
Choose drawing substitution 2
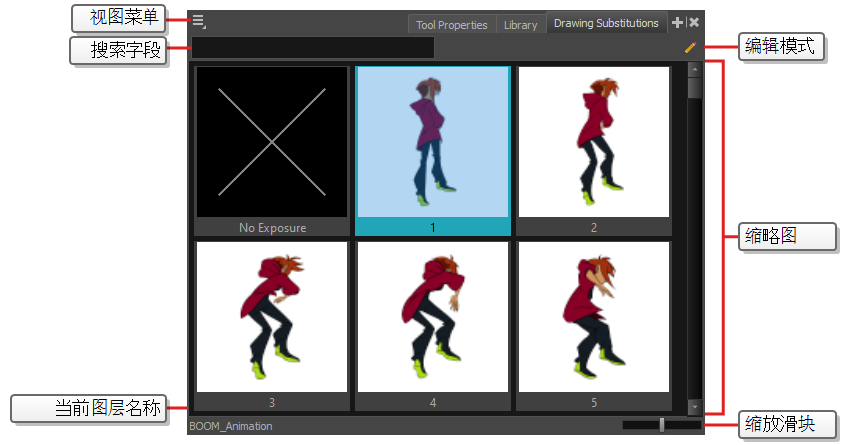tap(593, 143)
